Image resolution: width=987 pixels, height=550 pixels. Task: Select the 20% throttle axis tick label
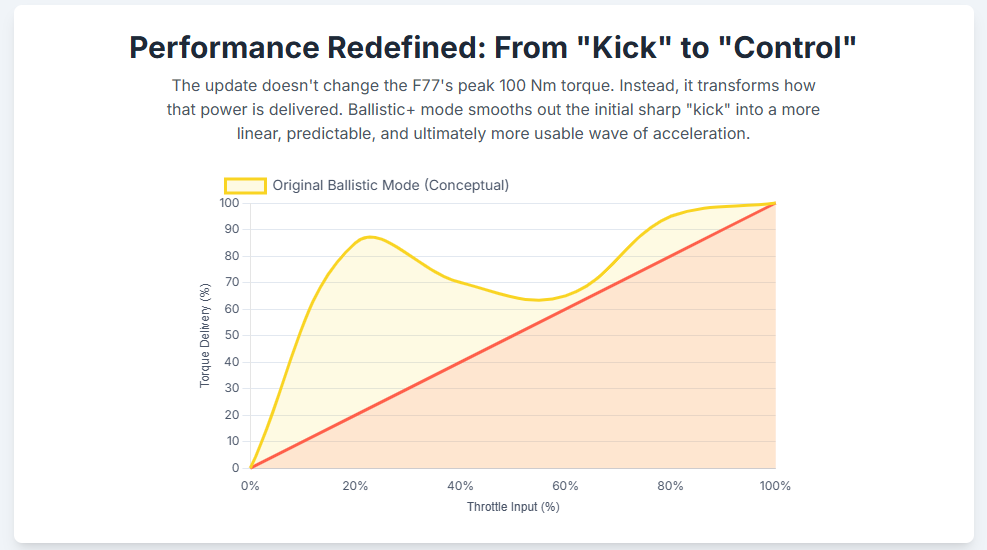[355, 486]
